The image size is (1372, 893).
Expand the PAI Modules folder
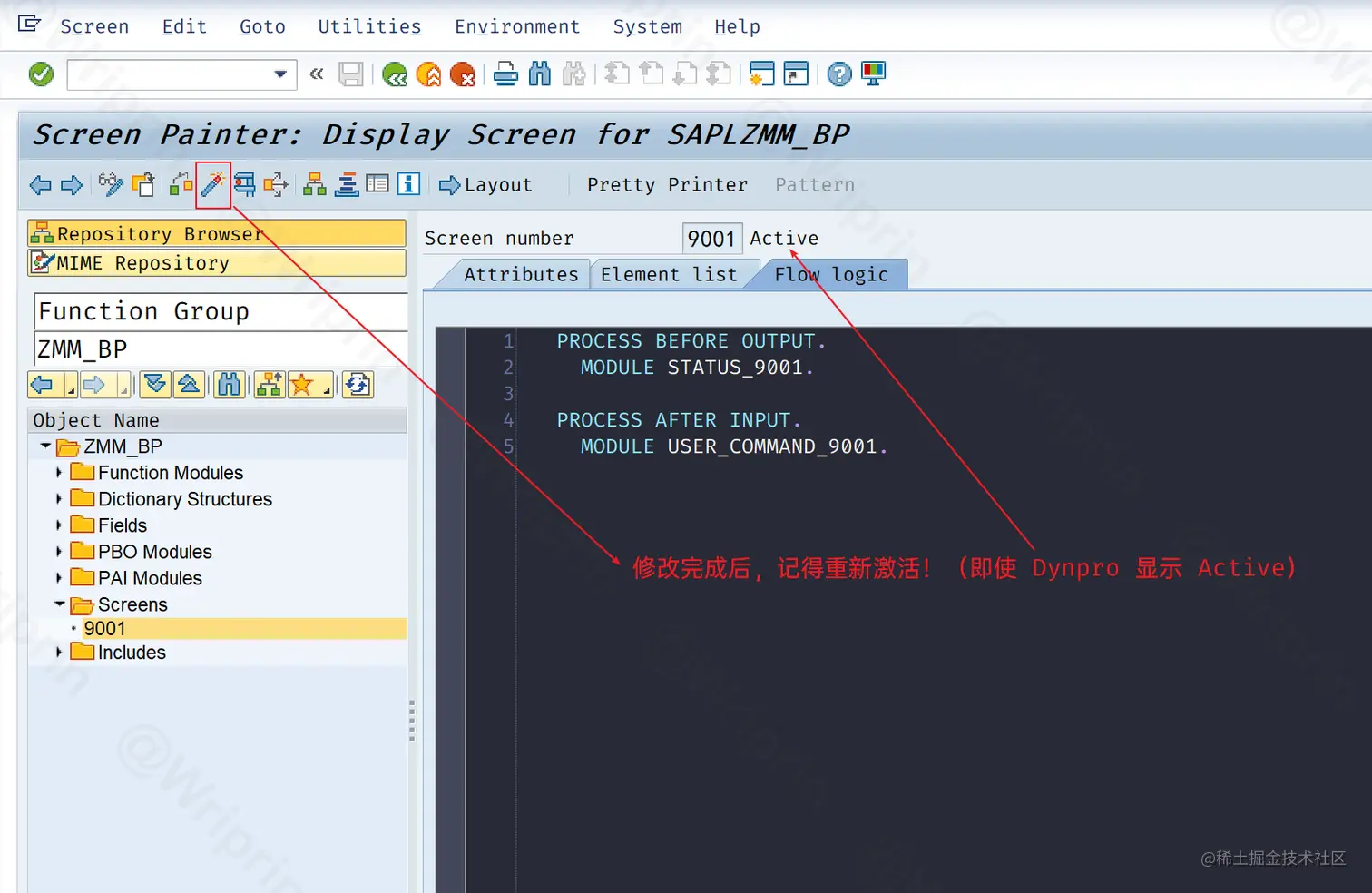click(59, 577)
